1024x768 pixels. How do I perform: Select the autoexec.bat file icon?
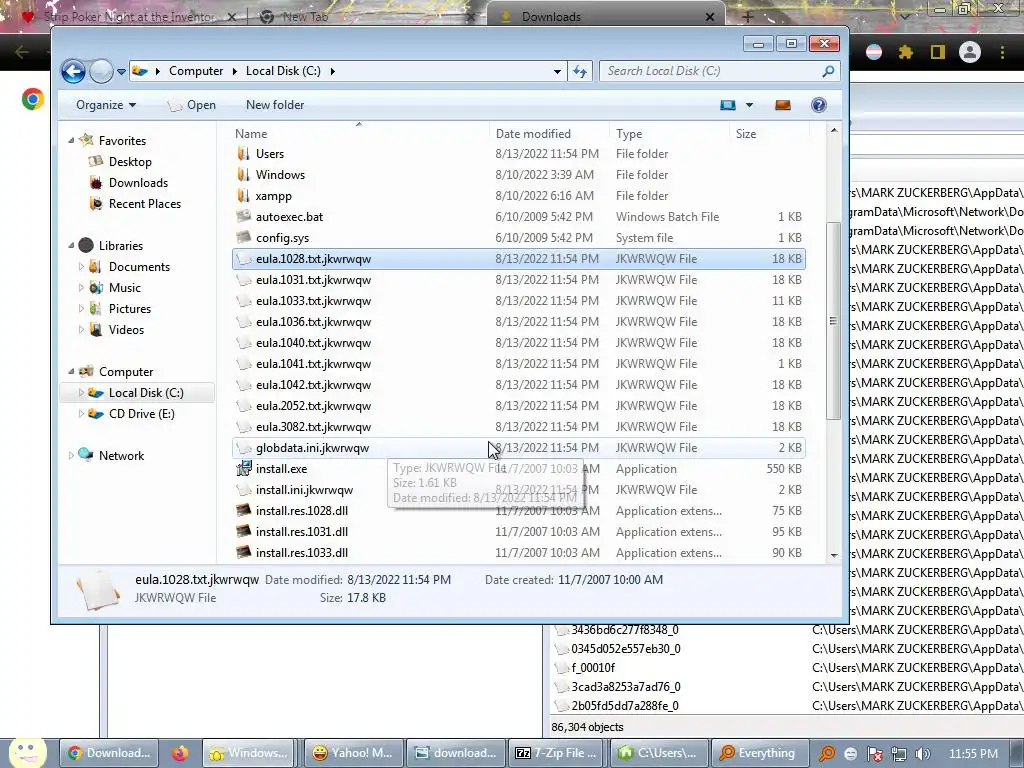(244, 217)
